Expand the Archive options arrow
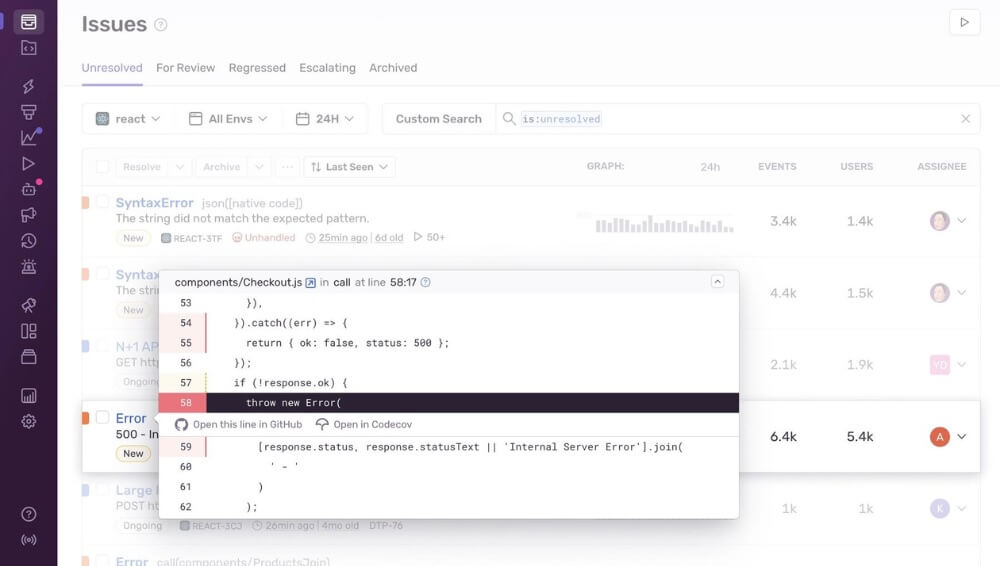 point(259,167)
